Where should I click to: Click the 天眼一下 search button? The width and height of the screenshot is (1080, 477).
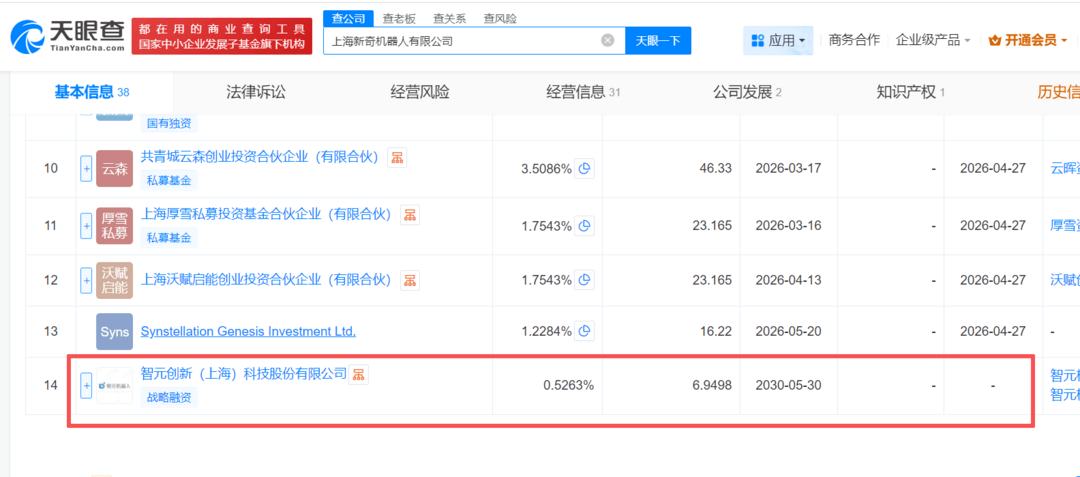658,41
